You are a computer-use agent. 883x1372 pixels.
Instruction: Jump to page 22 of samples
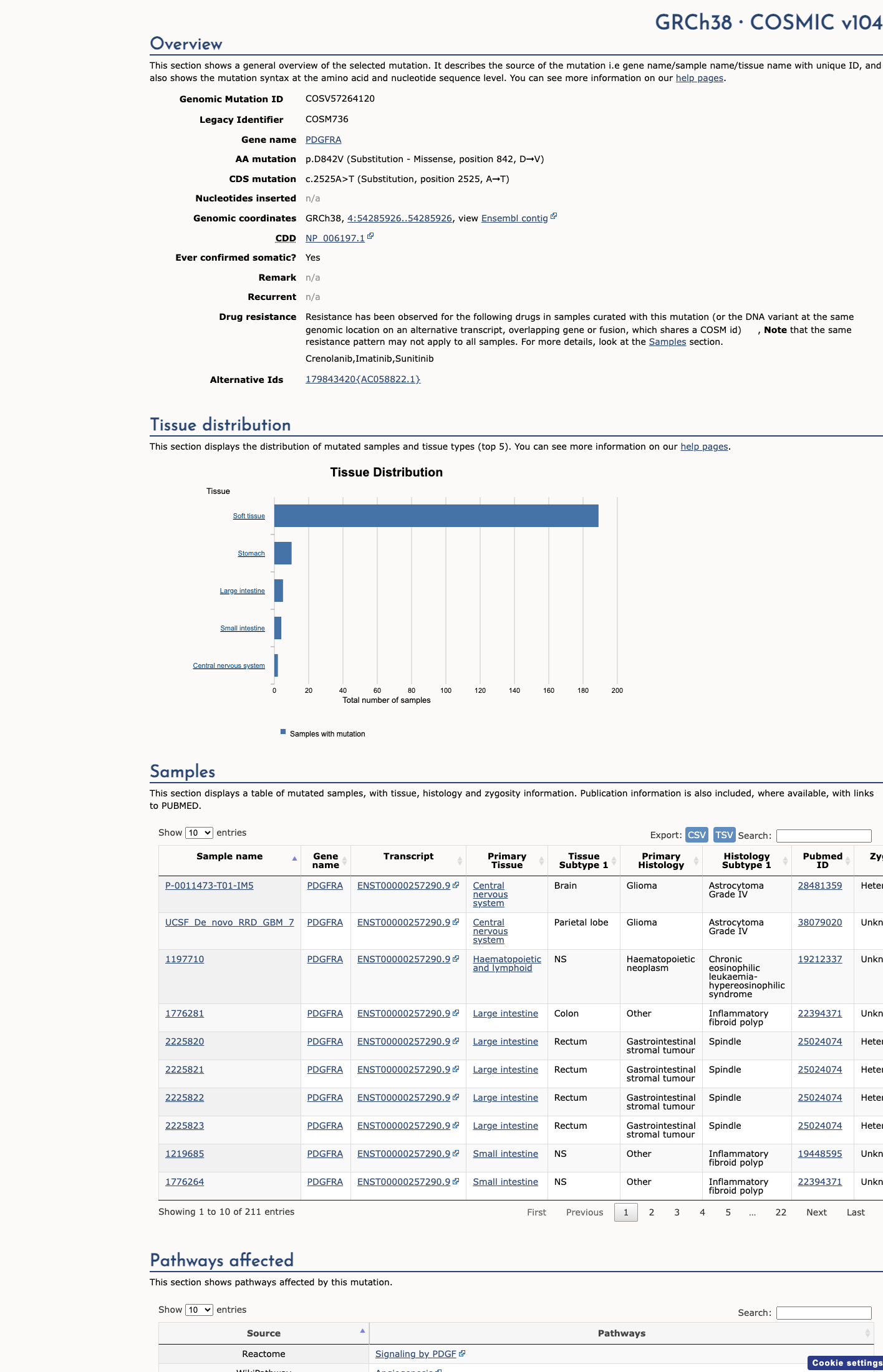click(781, 1212)
